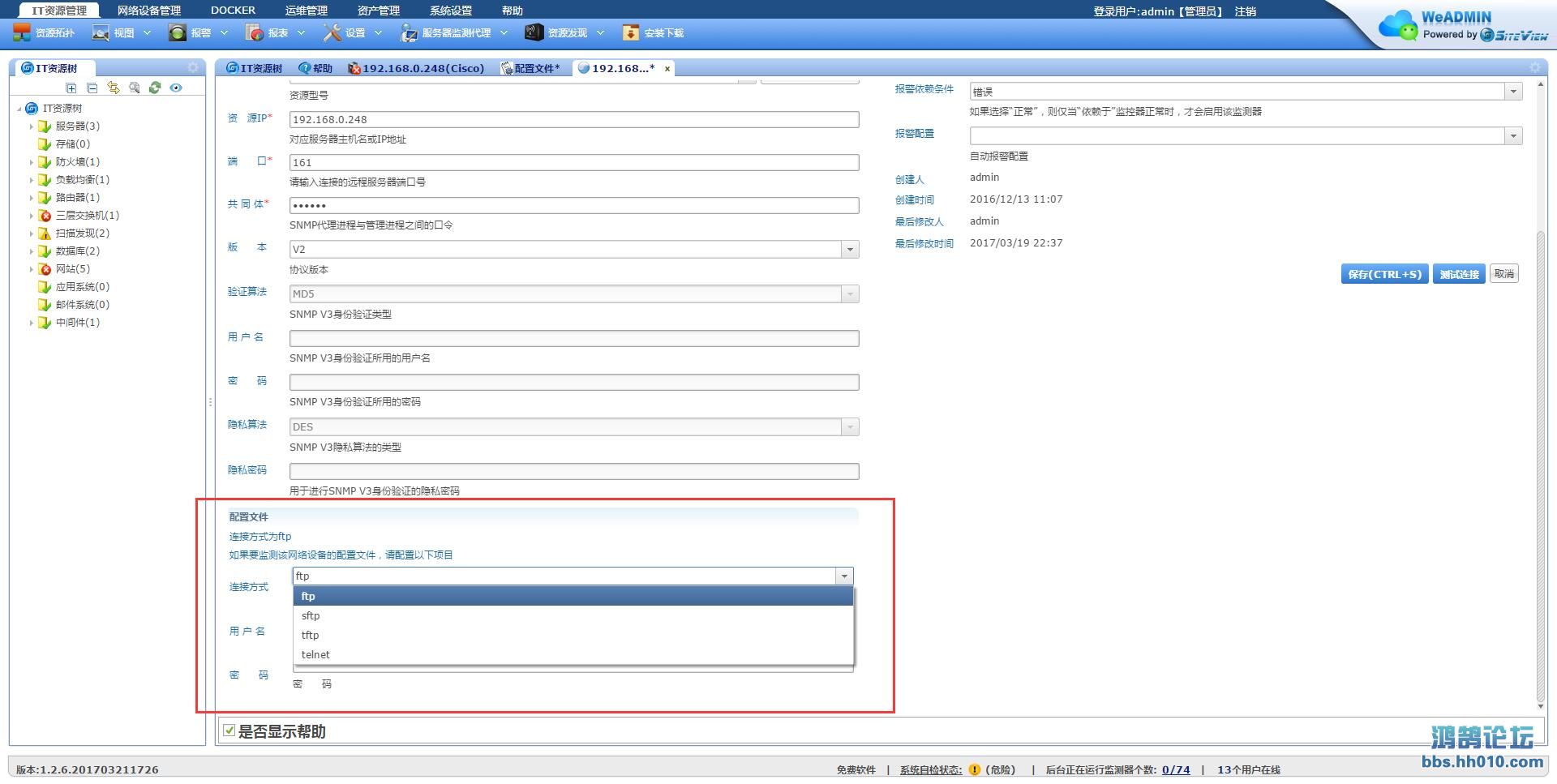Open the 资源发现 toolbar menu
The height and width of the screenshot is (784, 1557).
564,33
